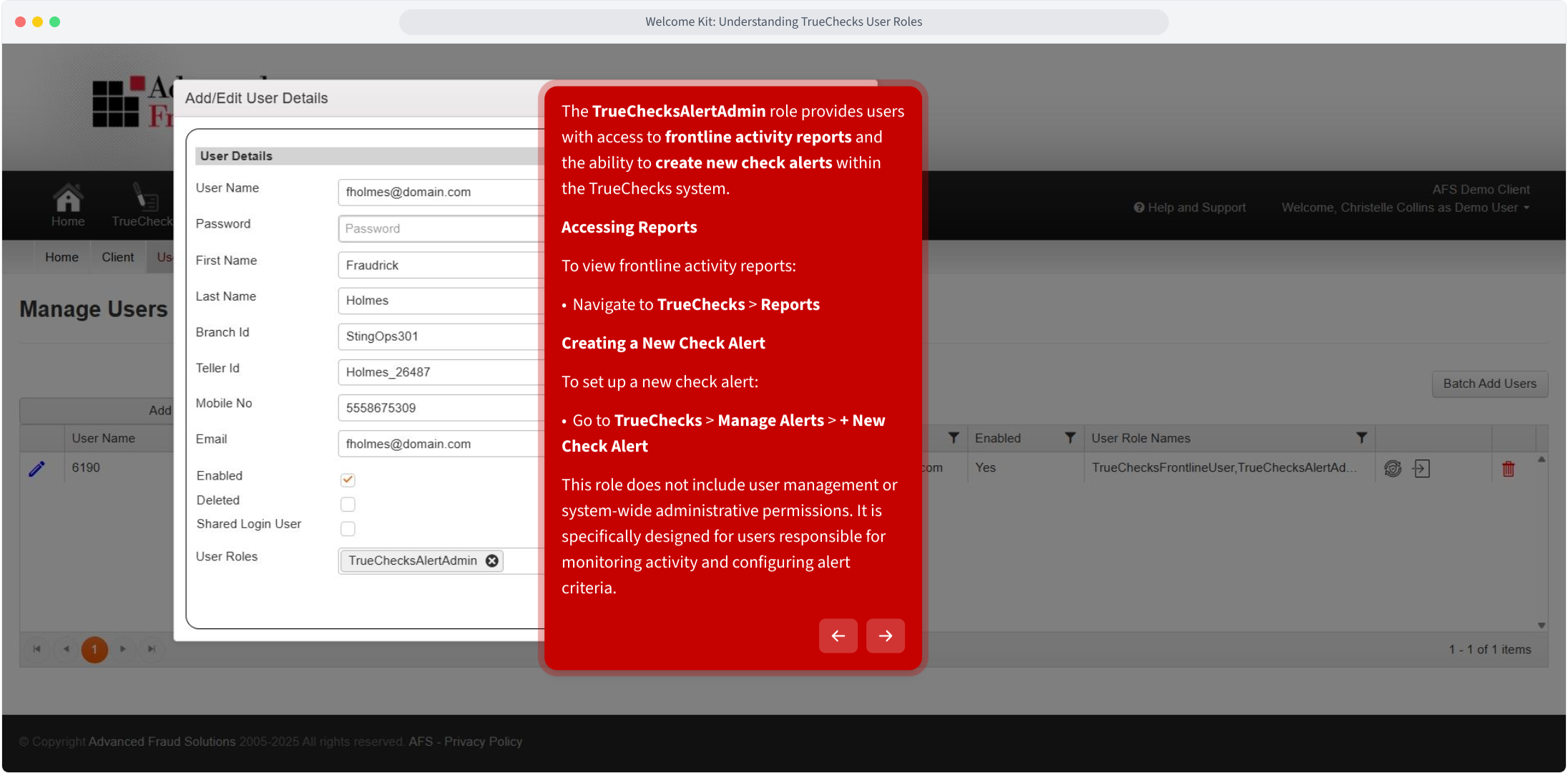
Task: Click the 'Add/Edit User Details' dialog title
Action: click(x=257, y=98)
